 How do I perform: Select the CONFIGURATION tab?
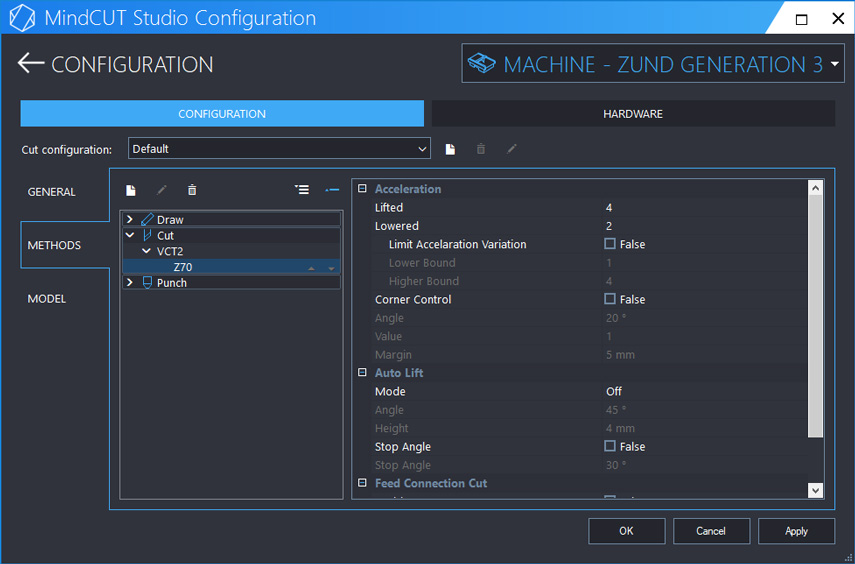222,113
